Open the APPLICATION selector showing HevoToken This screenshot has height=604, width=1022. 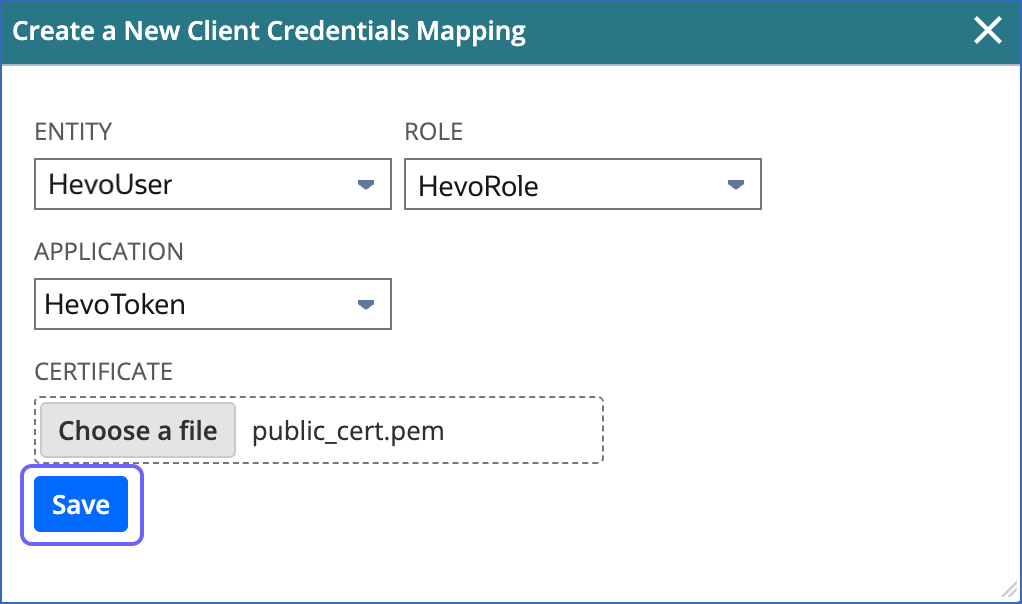[x=212, y=304]
